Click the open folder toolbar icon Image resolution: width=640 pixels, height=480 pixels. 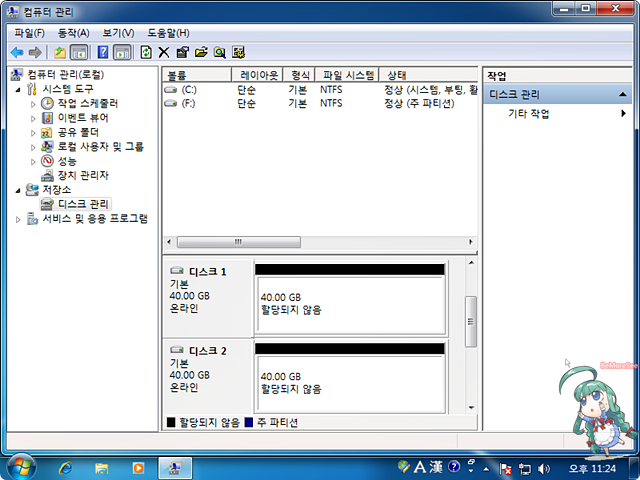click(x=201, y=52)
